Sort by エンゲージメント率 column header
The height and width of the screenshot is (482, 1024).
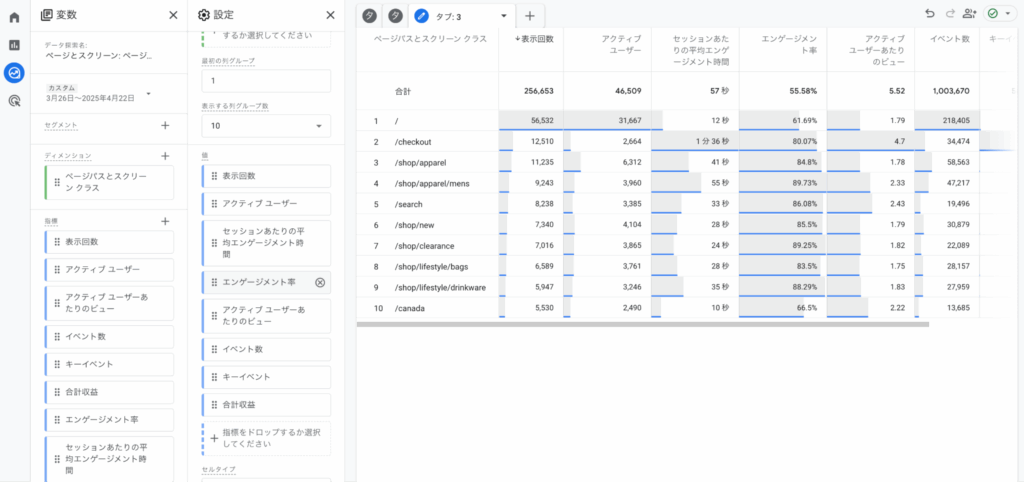(788, 44)
